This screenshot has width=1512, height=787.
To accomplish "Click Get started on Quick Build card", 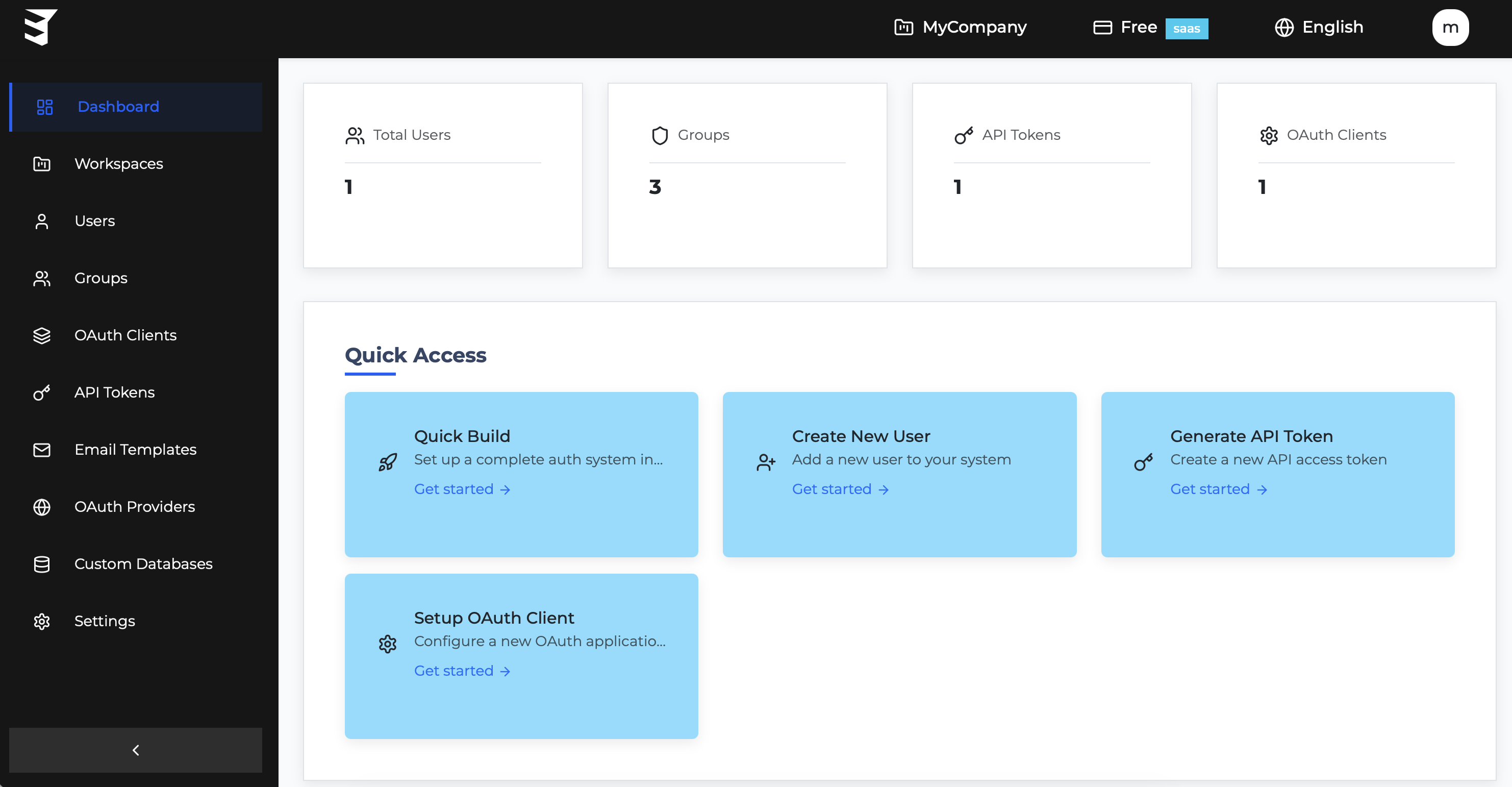I will (x=462, y=489).
